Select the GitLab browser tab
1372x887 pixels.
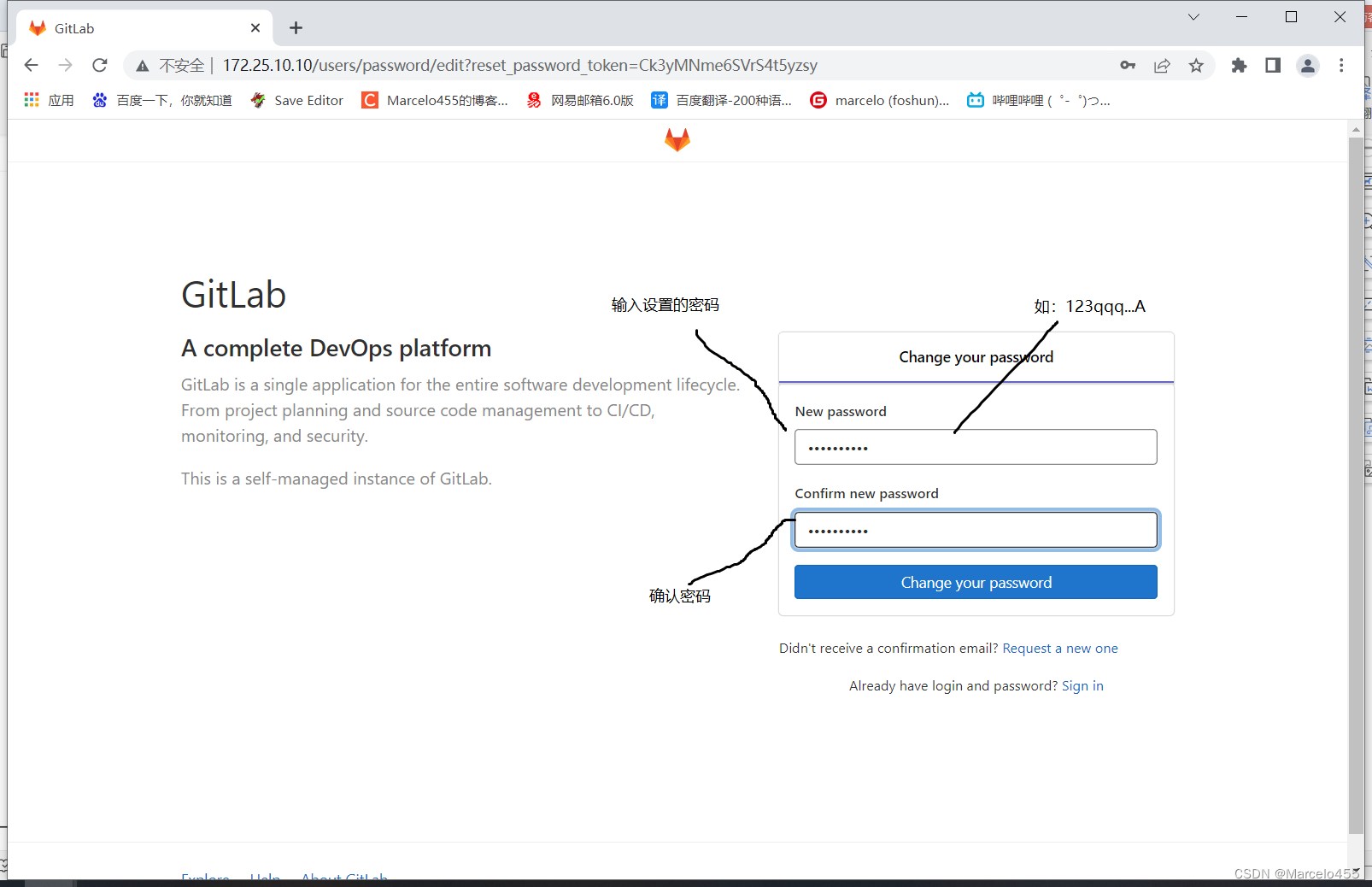coord(144,28)
